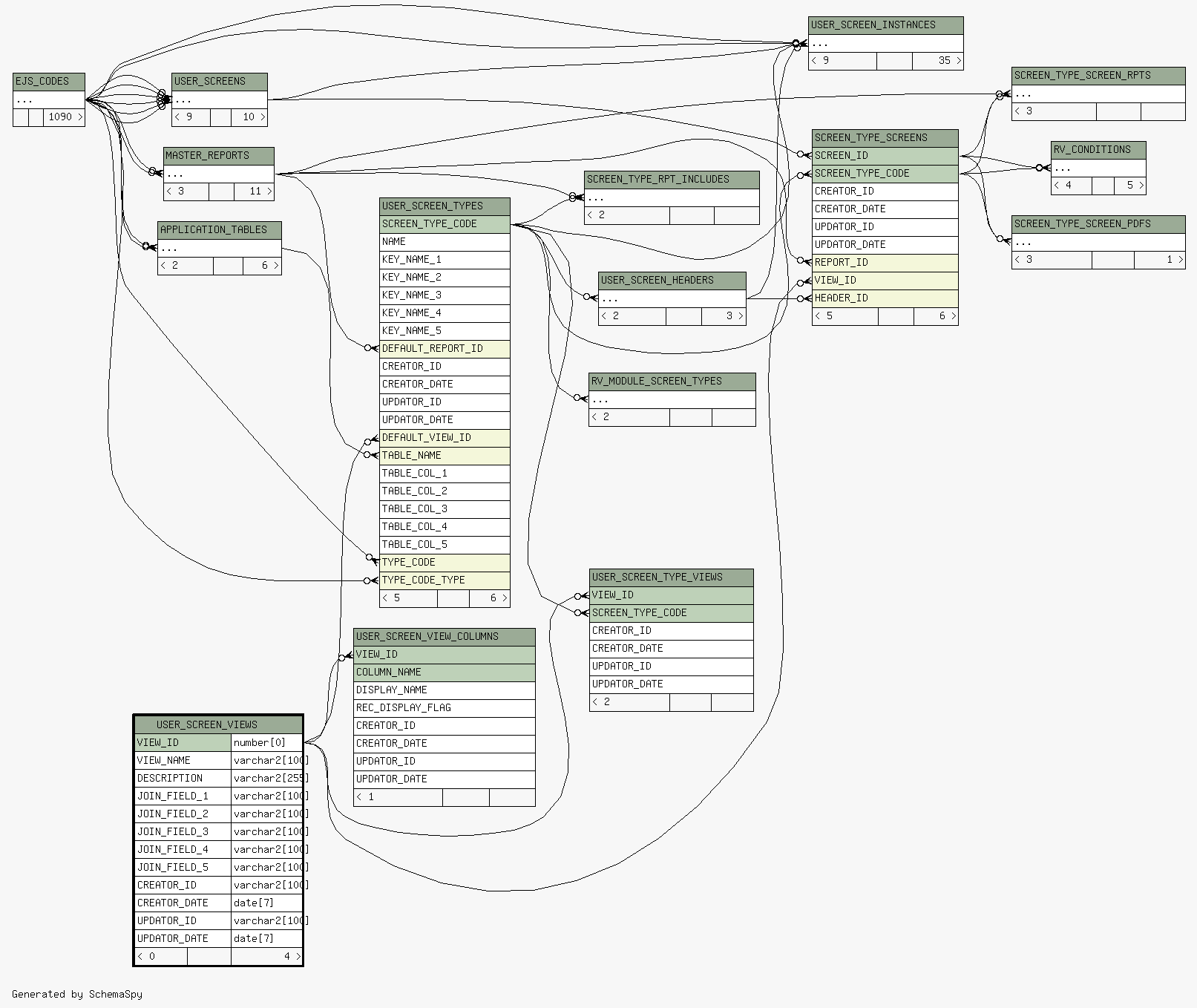1197x1008 pixels.
Task: Select the collapsed columns ellipsis in USER_SCREEN_HEADERS
Action: point(672,298)
